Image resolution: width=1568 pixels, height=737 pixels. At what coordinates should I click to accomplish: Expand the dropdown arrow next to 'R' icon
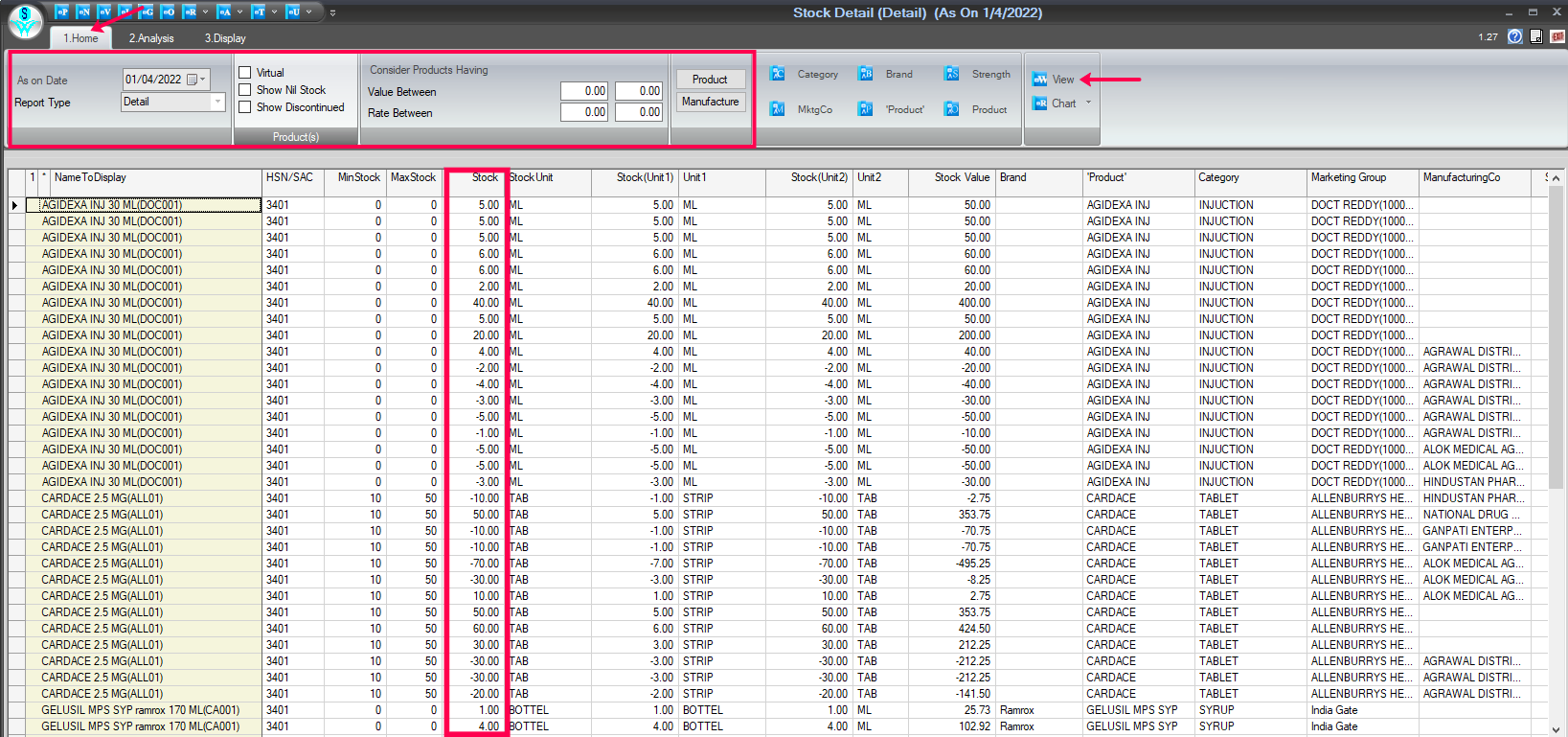click(205, 12)
